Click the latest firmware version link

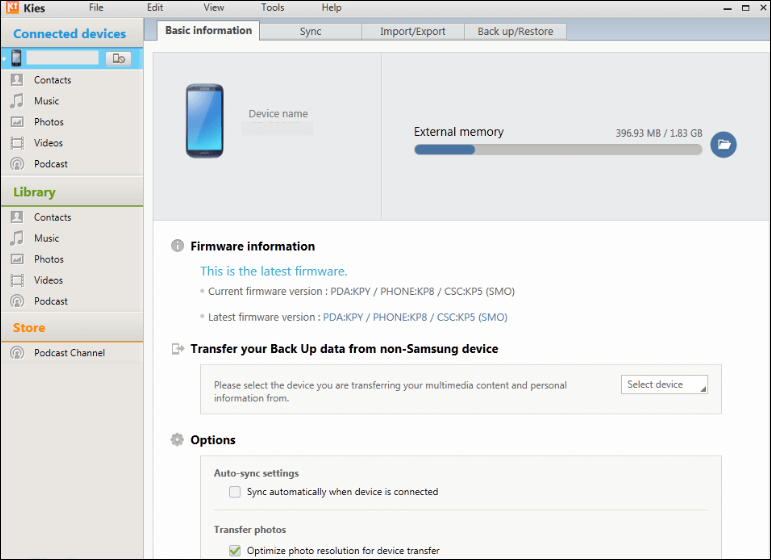[x=415, y=317]
